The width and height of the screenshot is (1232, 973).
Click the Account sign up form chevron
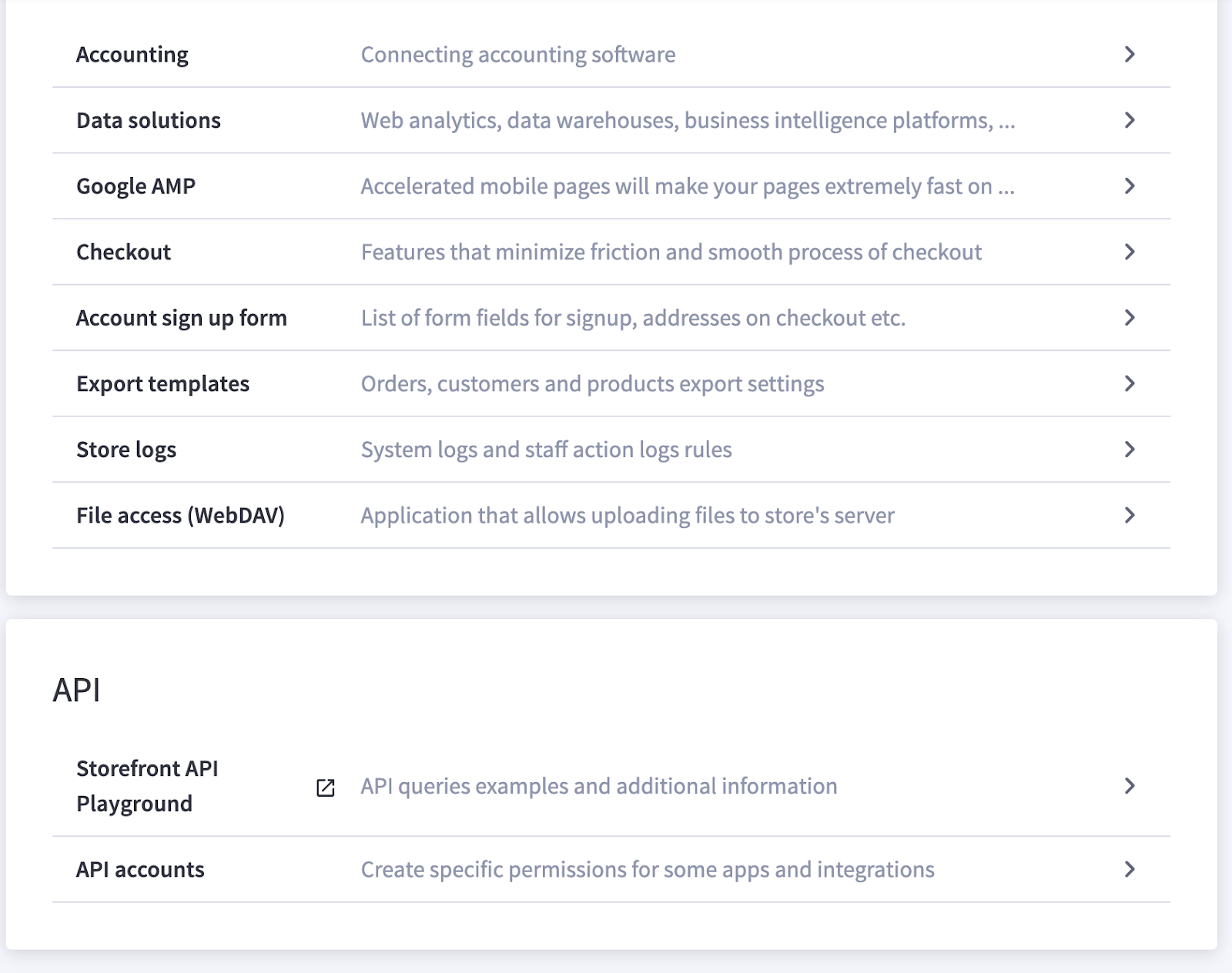1130,318
